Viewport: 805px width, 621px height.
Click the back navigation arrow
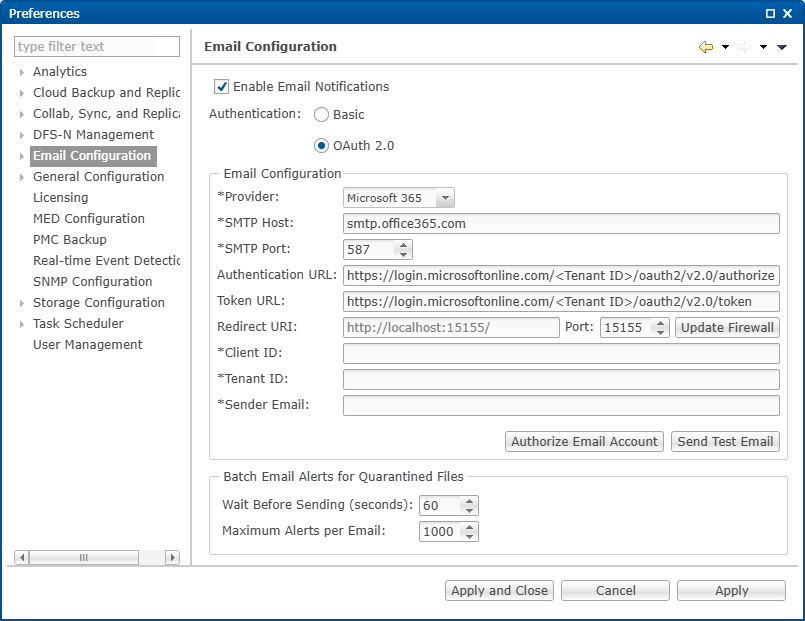706,47
